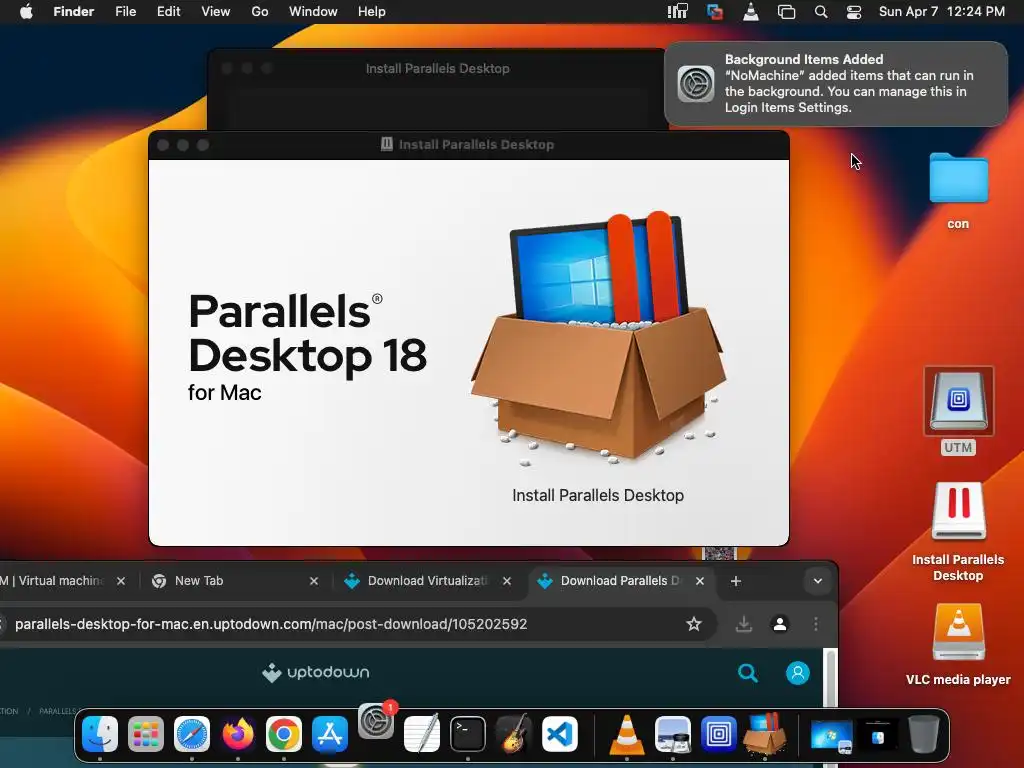The height and width of the screenshot is (768, 1024).
Task: Open VLC from the Dock
Action: click(x=627, y=734)
